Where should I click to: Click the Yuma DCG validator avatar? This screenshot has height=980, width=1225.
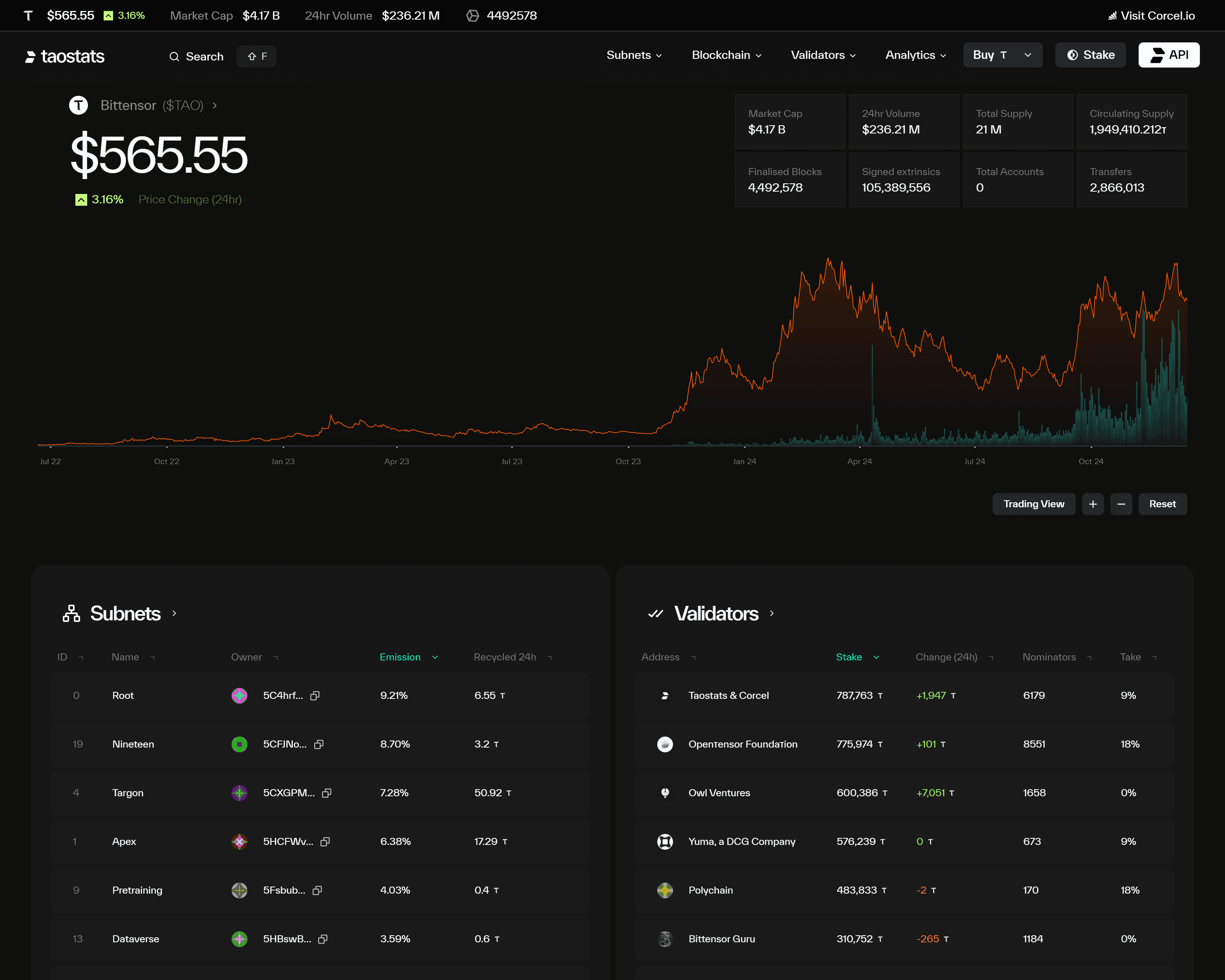(665, 841)
